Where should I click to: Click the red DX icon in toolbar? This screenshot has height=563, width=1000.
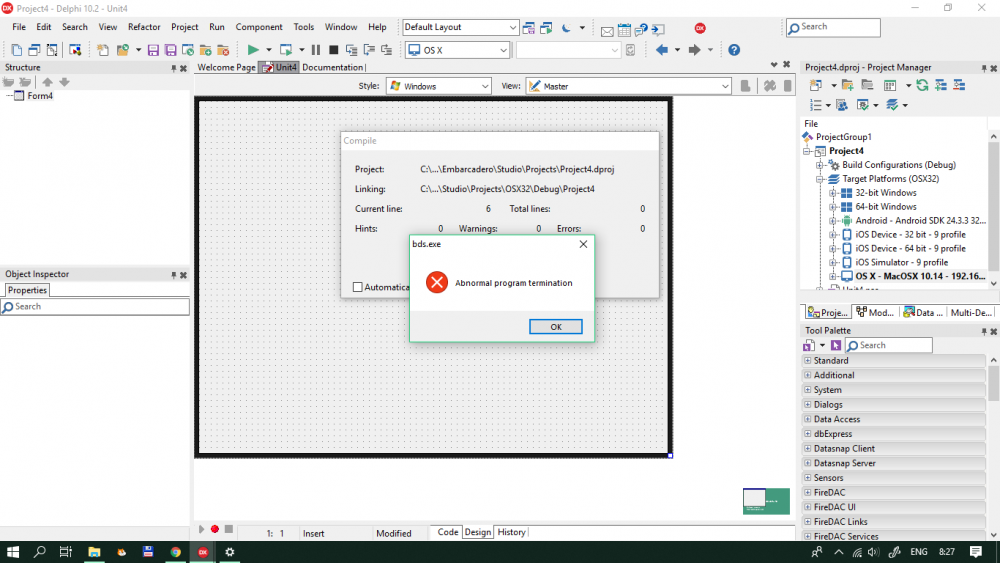click(x=700, y=28)
